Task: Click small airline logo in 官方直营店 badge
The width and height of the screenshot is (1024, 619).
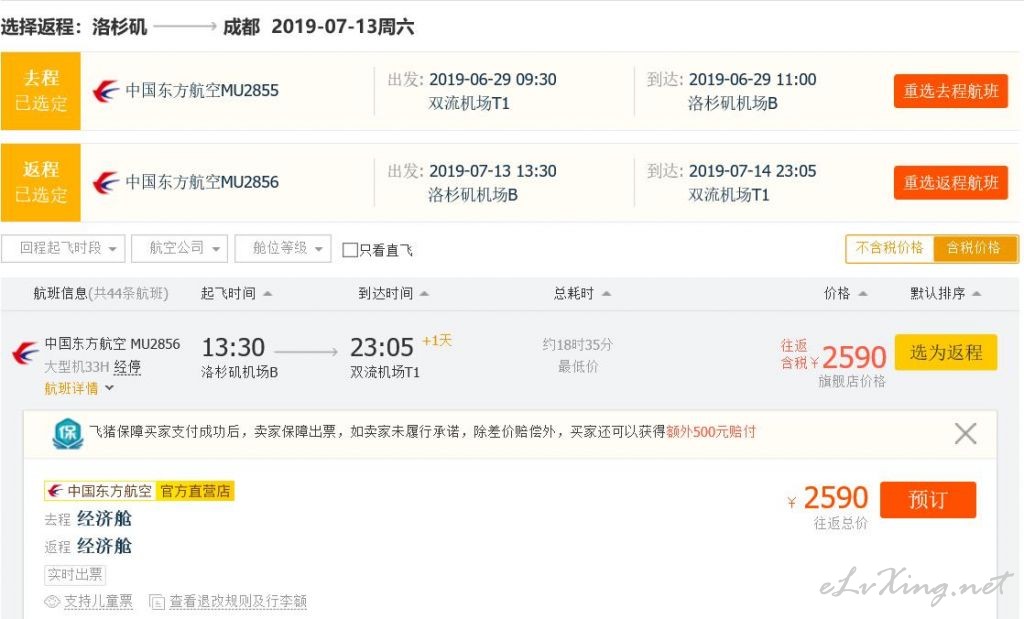Action: 55,491
